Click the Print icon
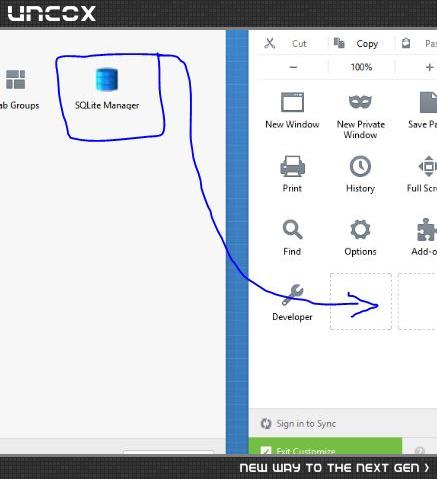Image resolution: width=437 pixels, height=479 pixels. pos(292,166)
